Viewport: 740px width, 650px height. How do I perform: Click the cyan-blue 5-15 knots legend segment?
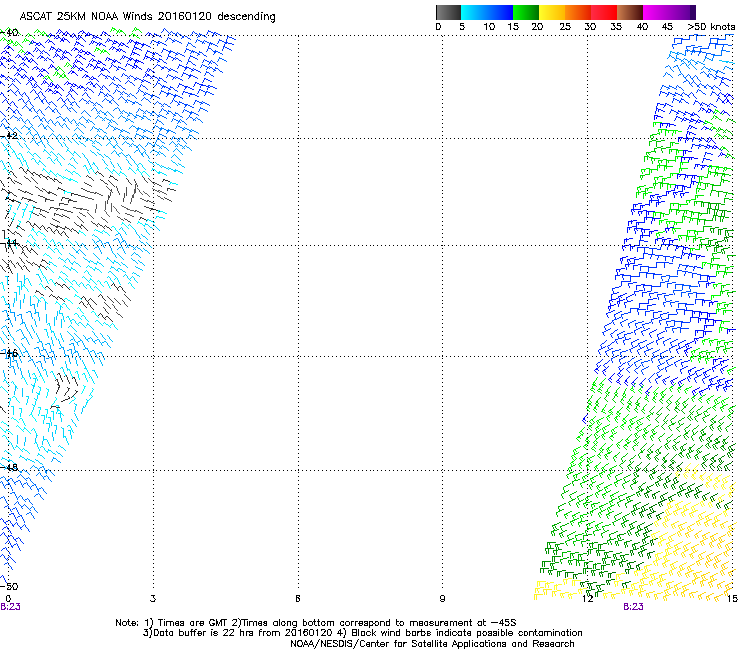(x=487, y=12)
